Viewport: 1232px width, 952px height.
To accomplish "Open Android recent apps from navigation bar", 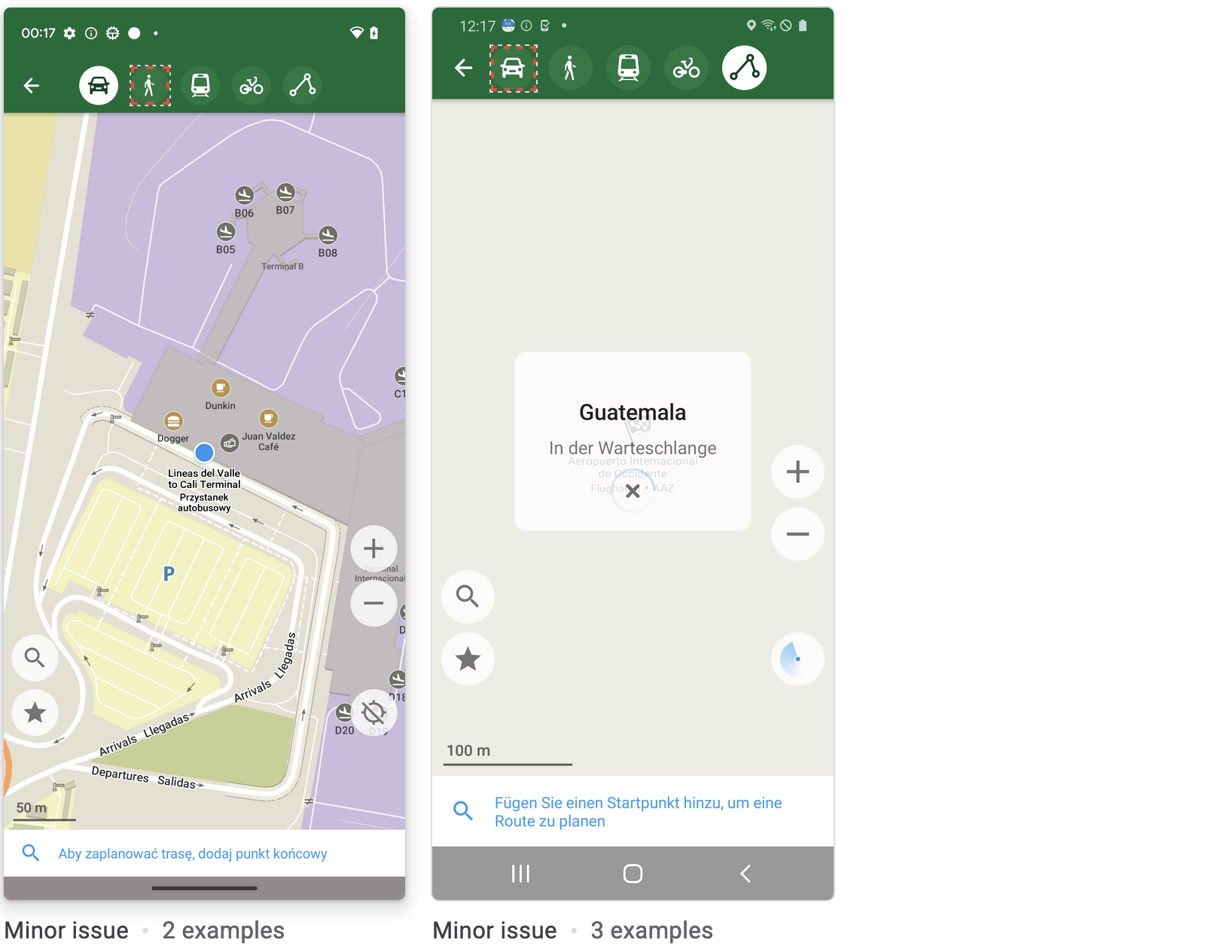I will click(x=520, y=874).
